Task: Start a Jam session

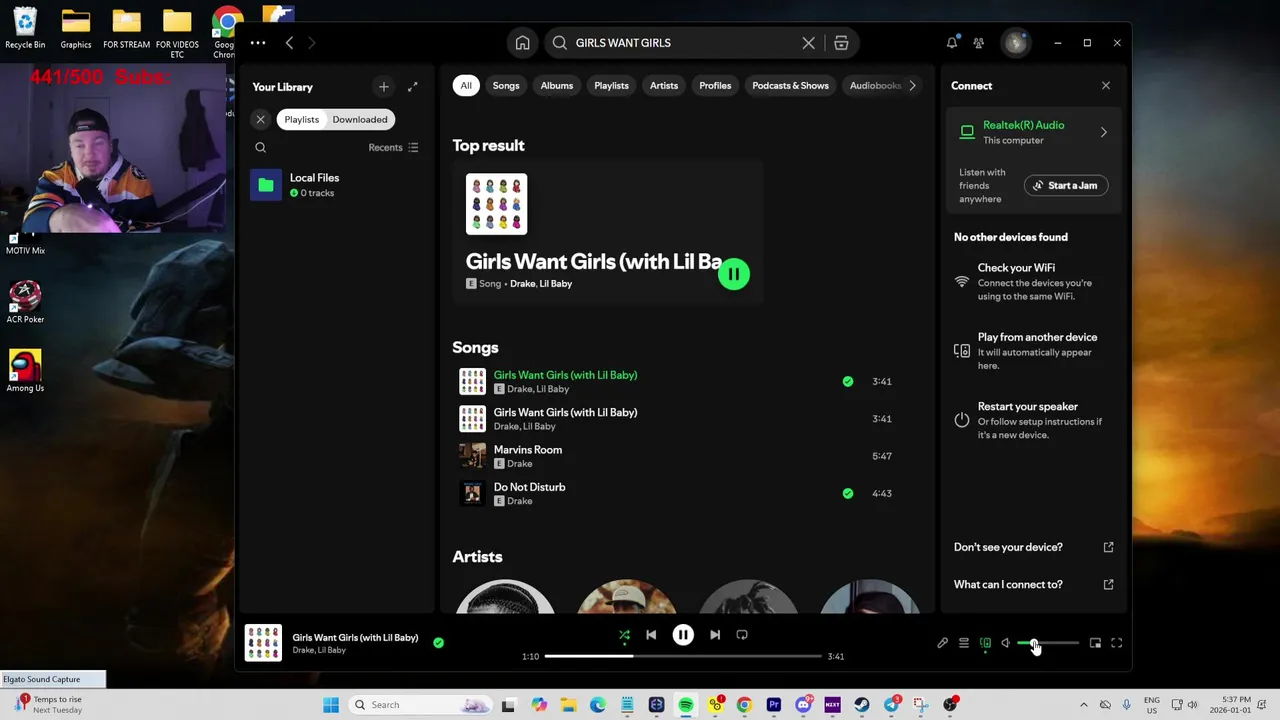Action: (1066, 185)
